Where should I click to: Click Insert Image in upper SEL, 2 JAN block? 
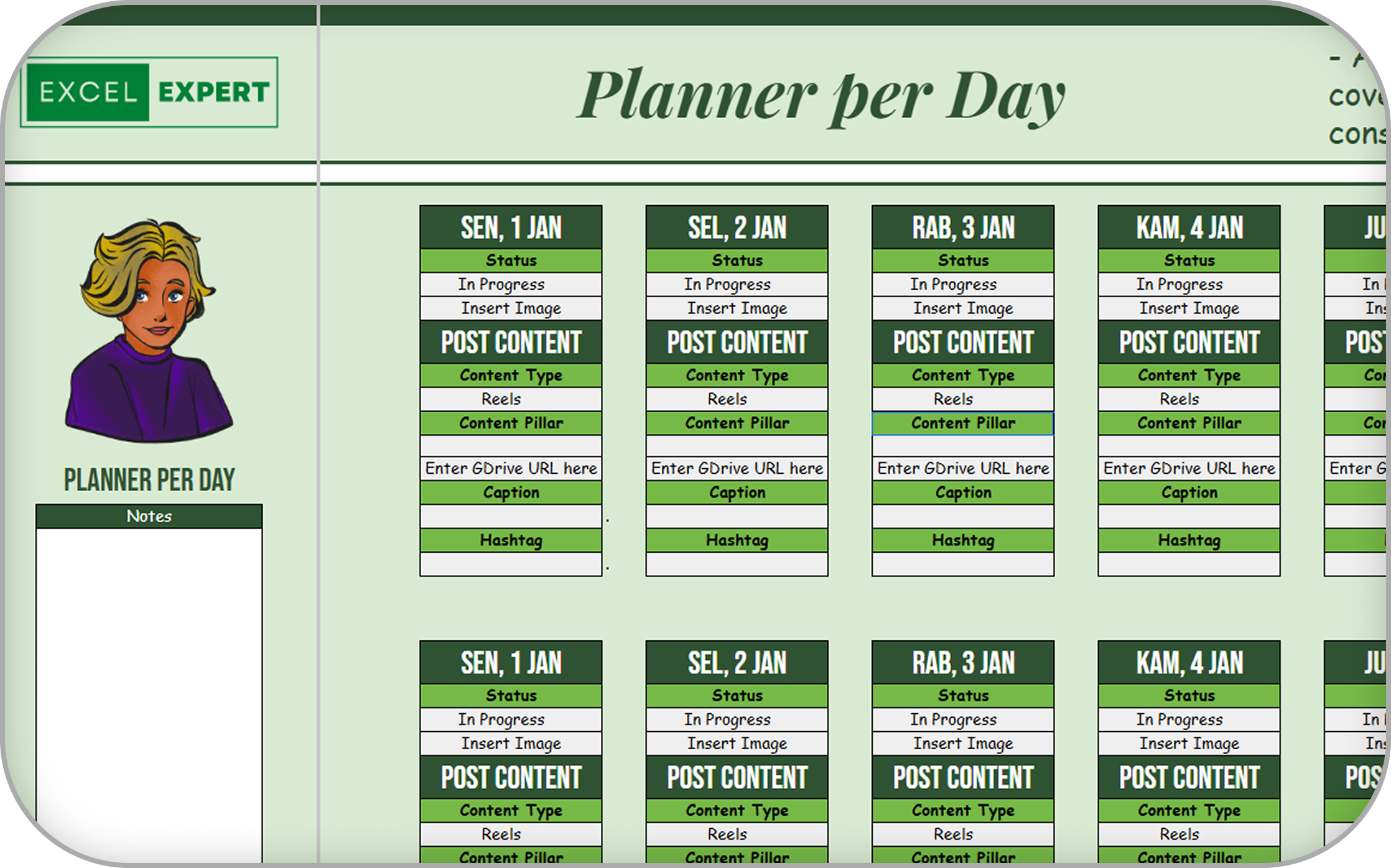pyautogui.click(x=737, y=308)
